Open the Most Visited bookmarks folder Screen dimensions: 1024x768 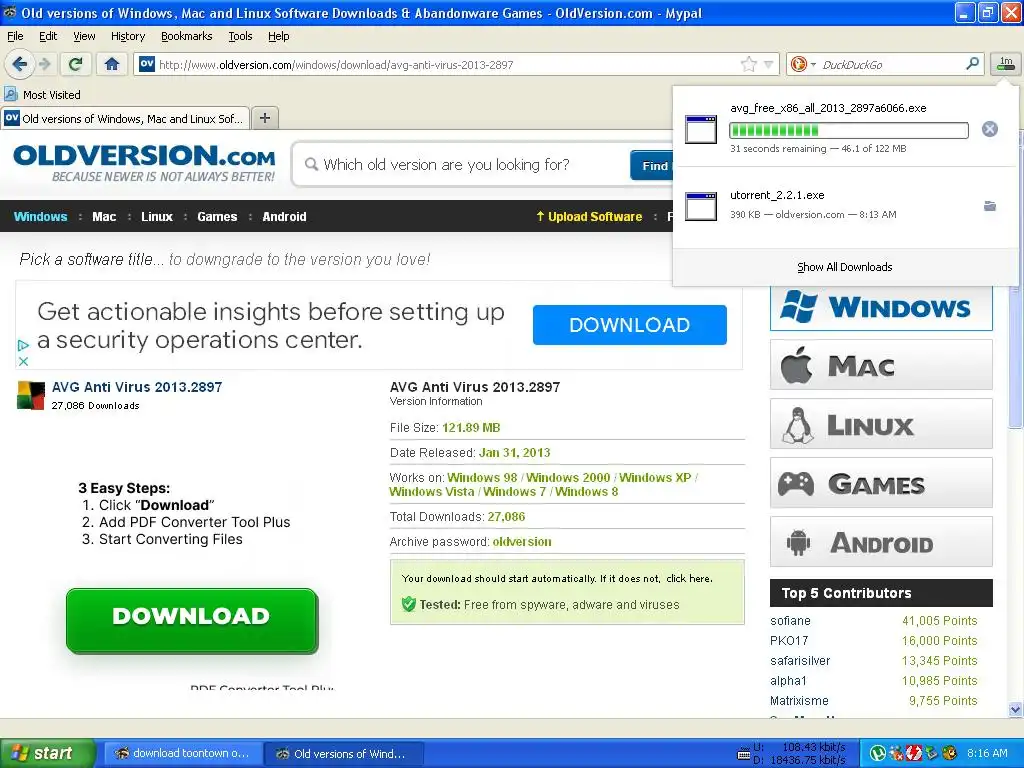pyautogui.click(x=42, y=95)
